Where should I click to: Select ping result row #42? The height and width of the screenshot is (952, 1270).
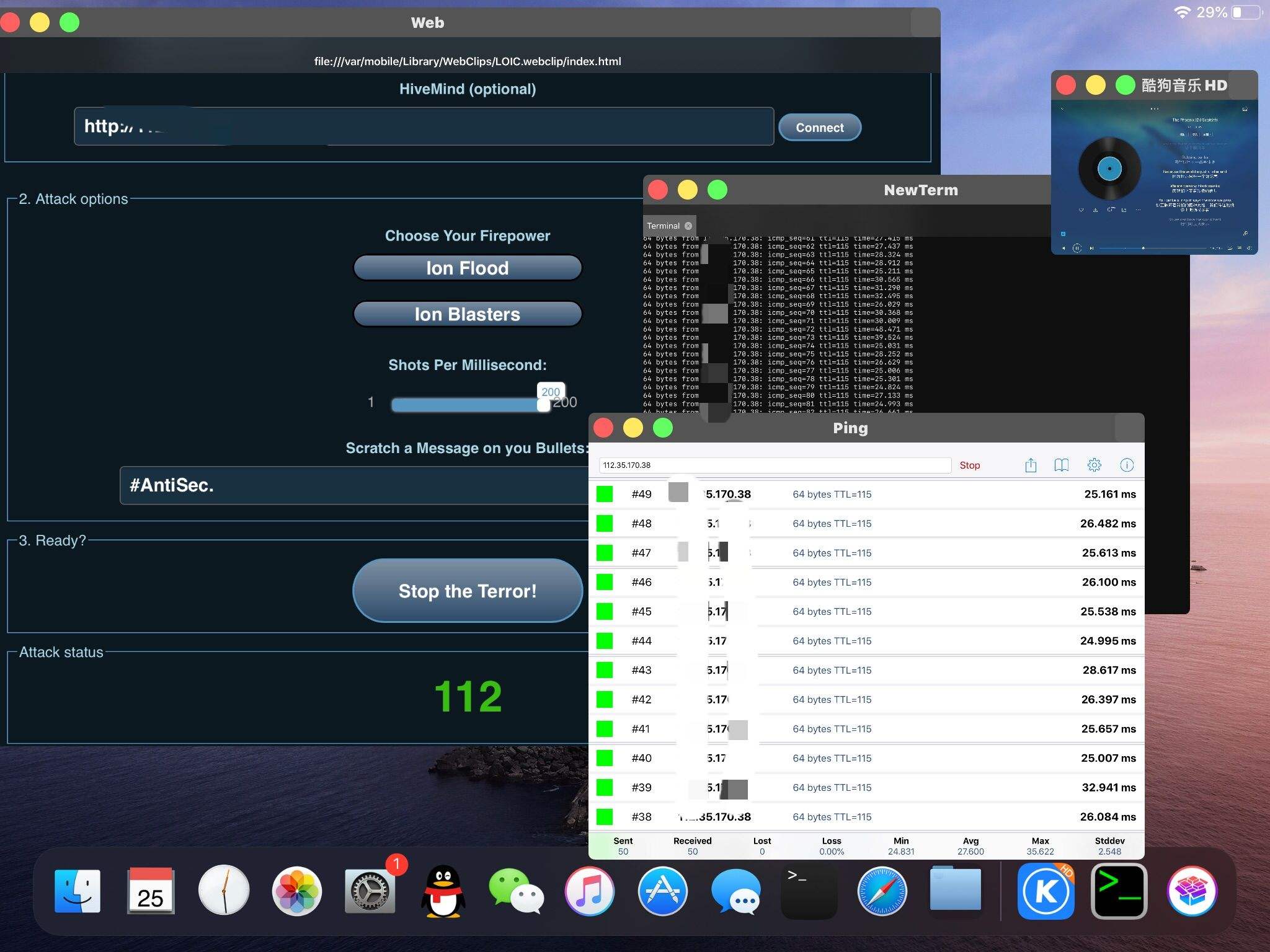click(x=866, y=699)
